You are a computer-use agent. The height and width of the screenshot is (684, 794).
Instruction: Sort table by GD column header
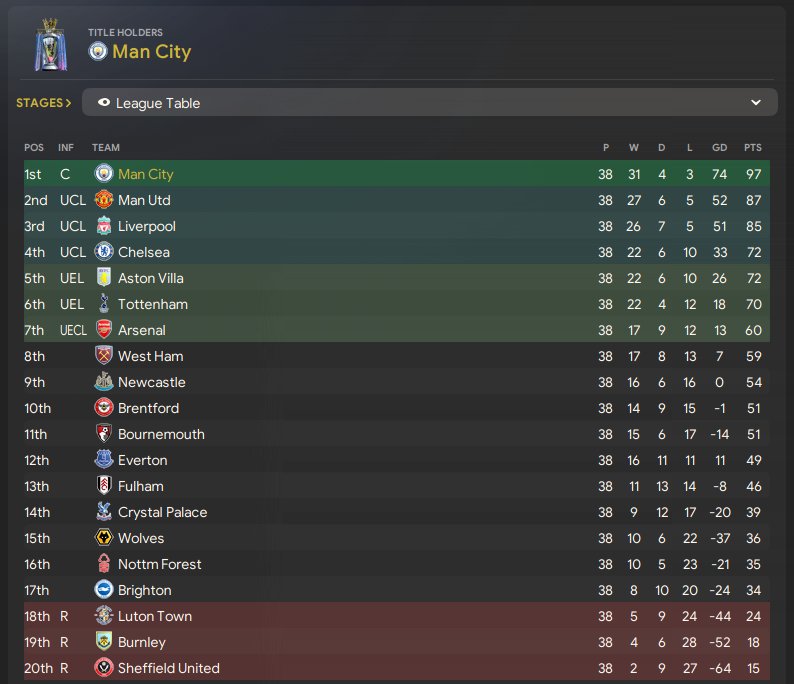click(x=720, y=147)
